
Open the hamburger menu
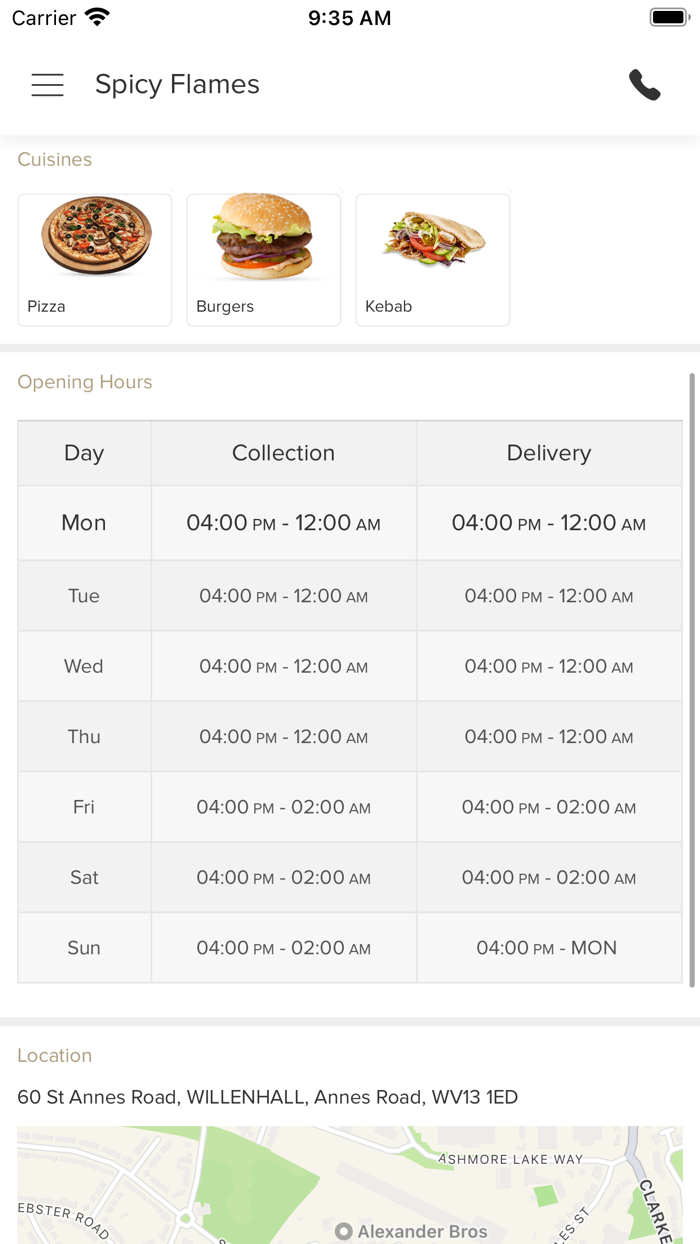coord(47,85)
